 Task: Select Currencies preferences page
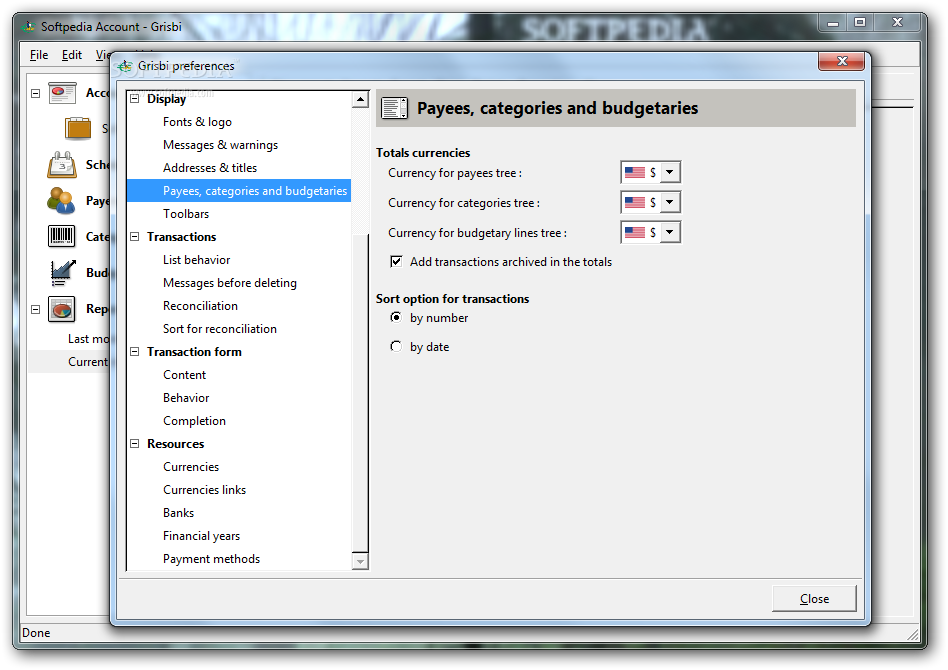pyautogui.click(x=191, y=466)
